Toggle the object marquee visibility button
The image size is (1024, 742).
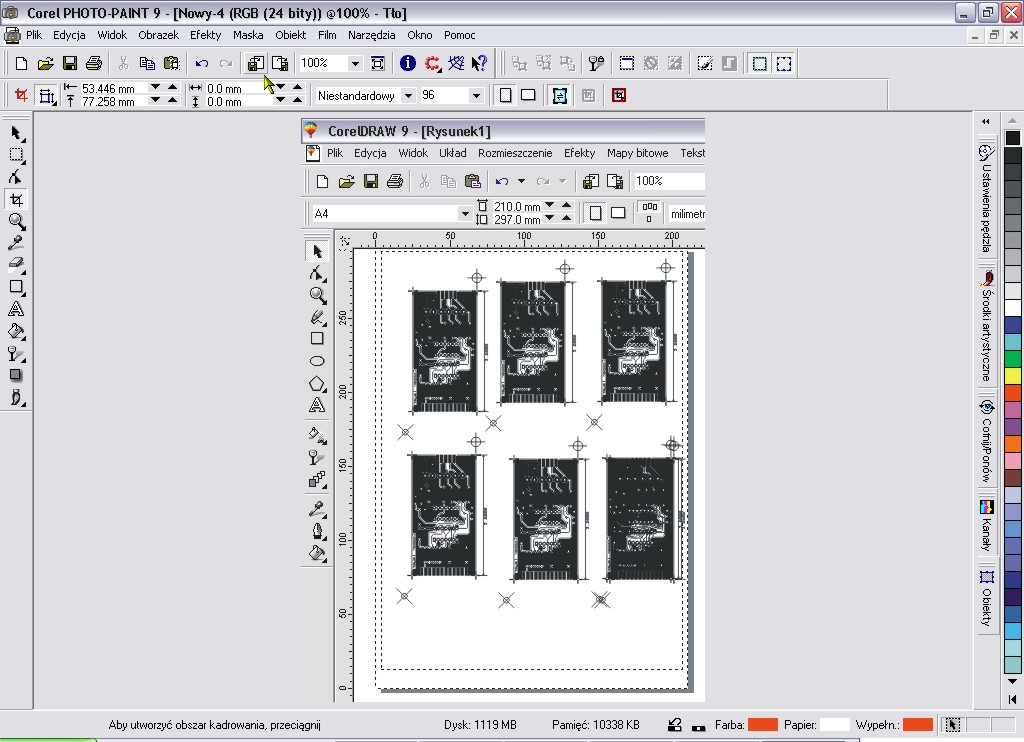(x=784, y=63)
